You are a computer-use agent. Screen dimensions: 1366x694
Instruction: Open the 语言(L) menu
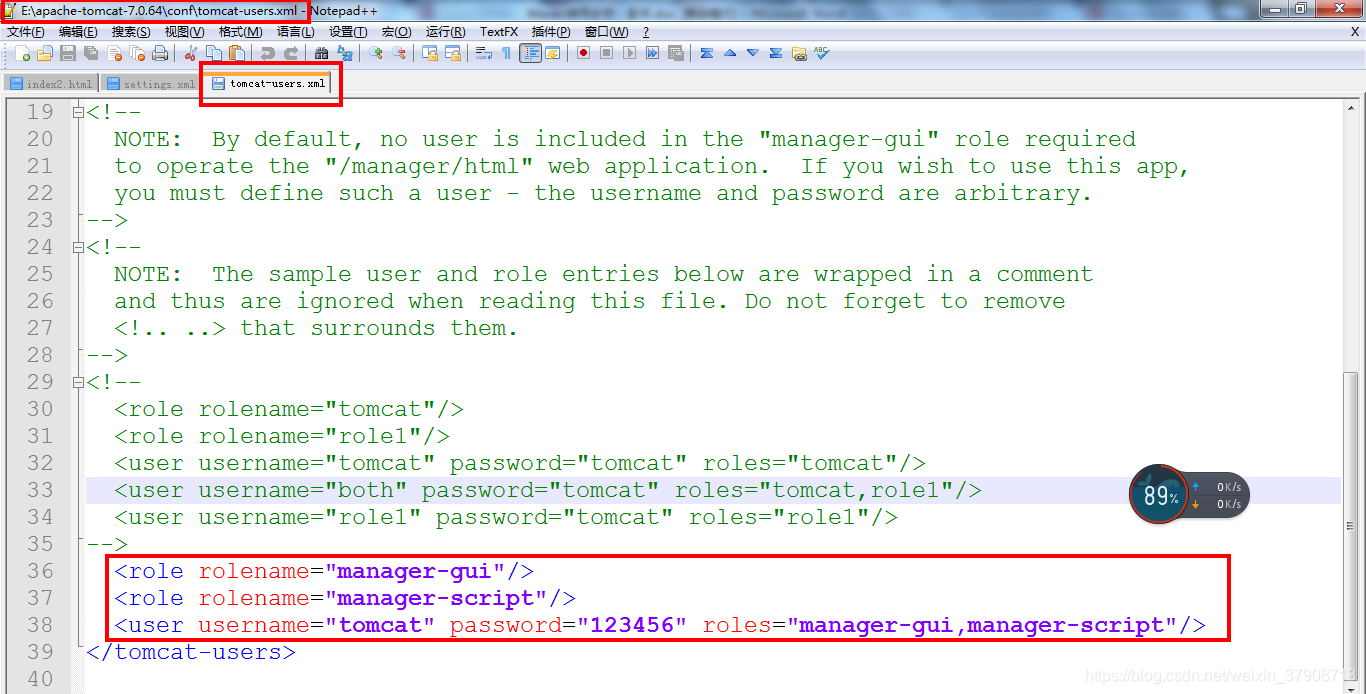(x=296, y=32)
